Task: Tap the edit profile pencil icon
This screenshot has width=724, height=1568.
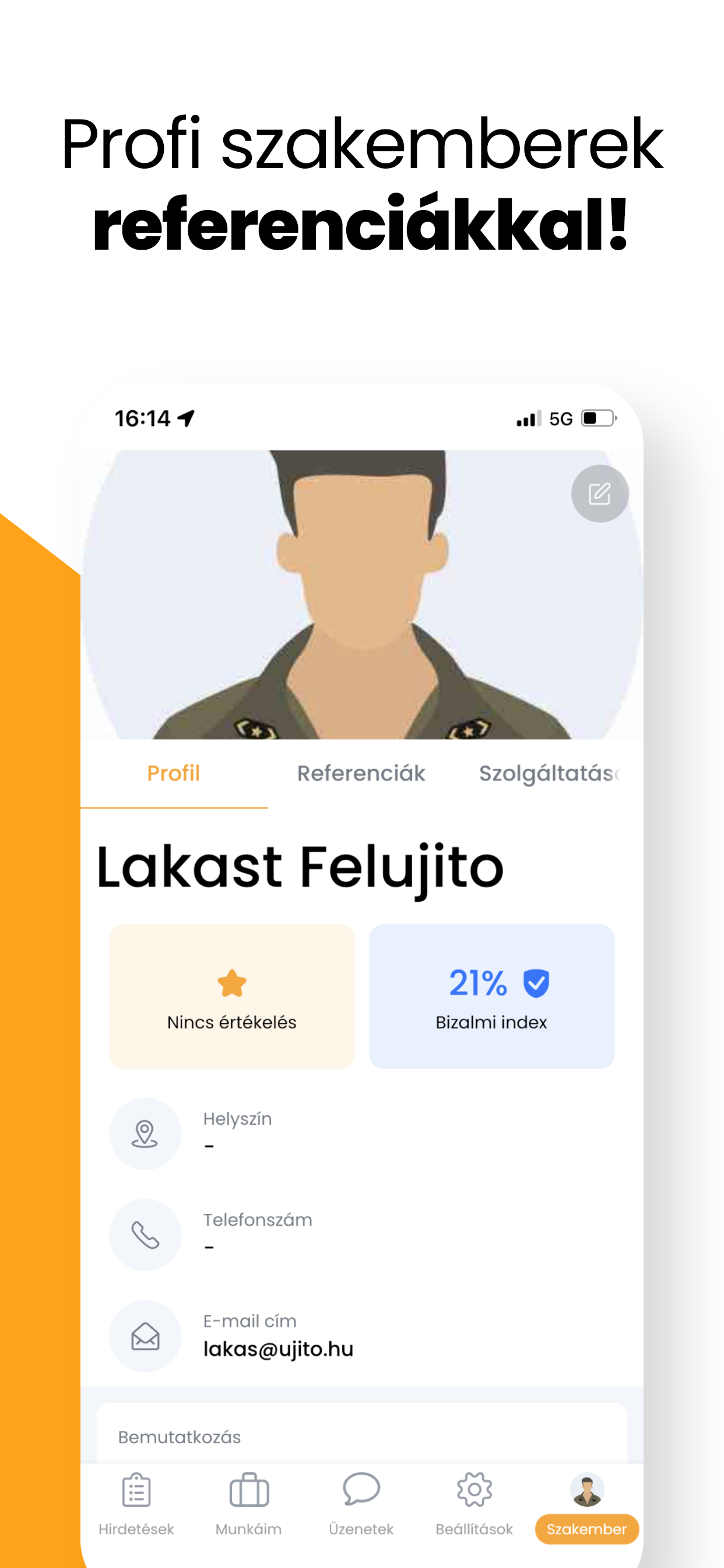Action: click(599, 494)
